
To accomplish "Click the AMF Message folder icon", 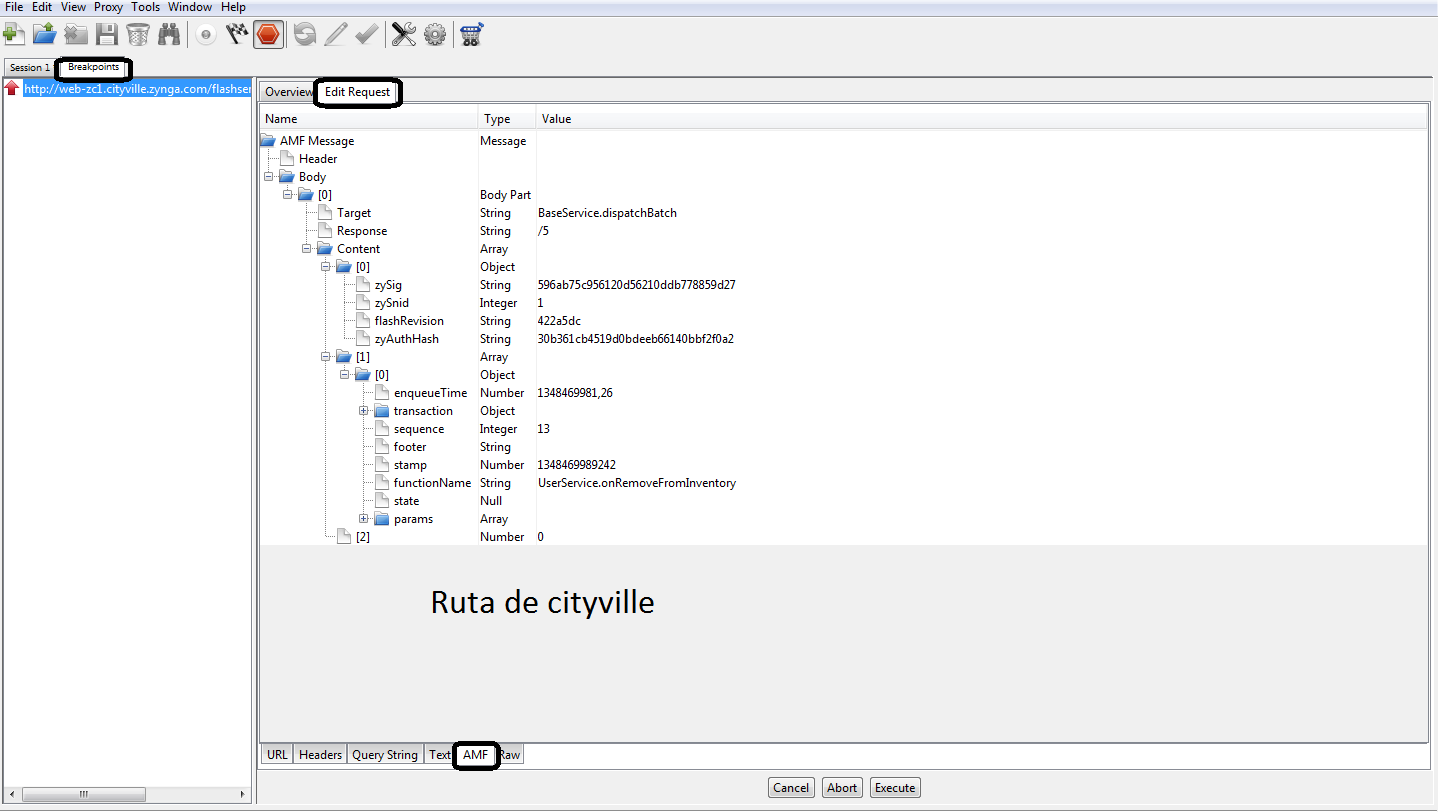I will [268, 141].
